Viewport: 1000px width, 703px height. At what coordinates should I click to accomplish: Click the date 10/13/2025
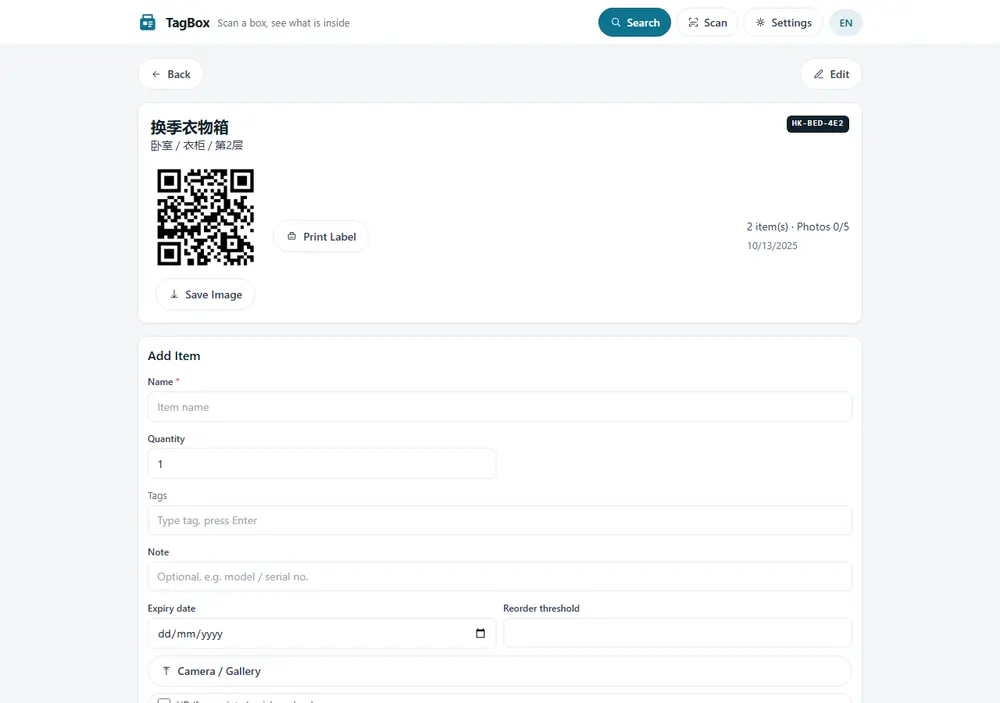coord(772,246)
